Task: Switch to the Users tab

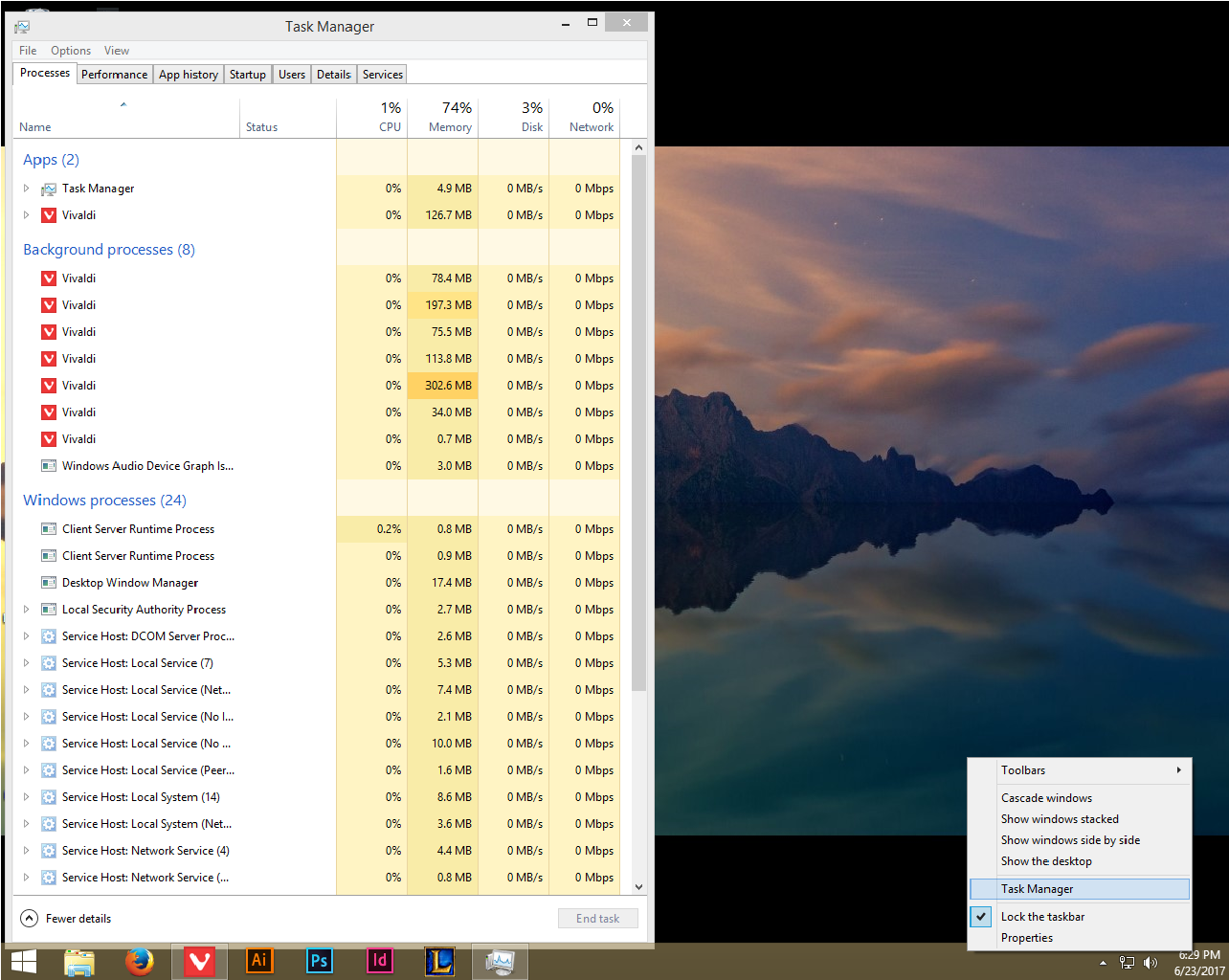Action: pos(292,75)
